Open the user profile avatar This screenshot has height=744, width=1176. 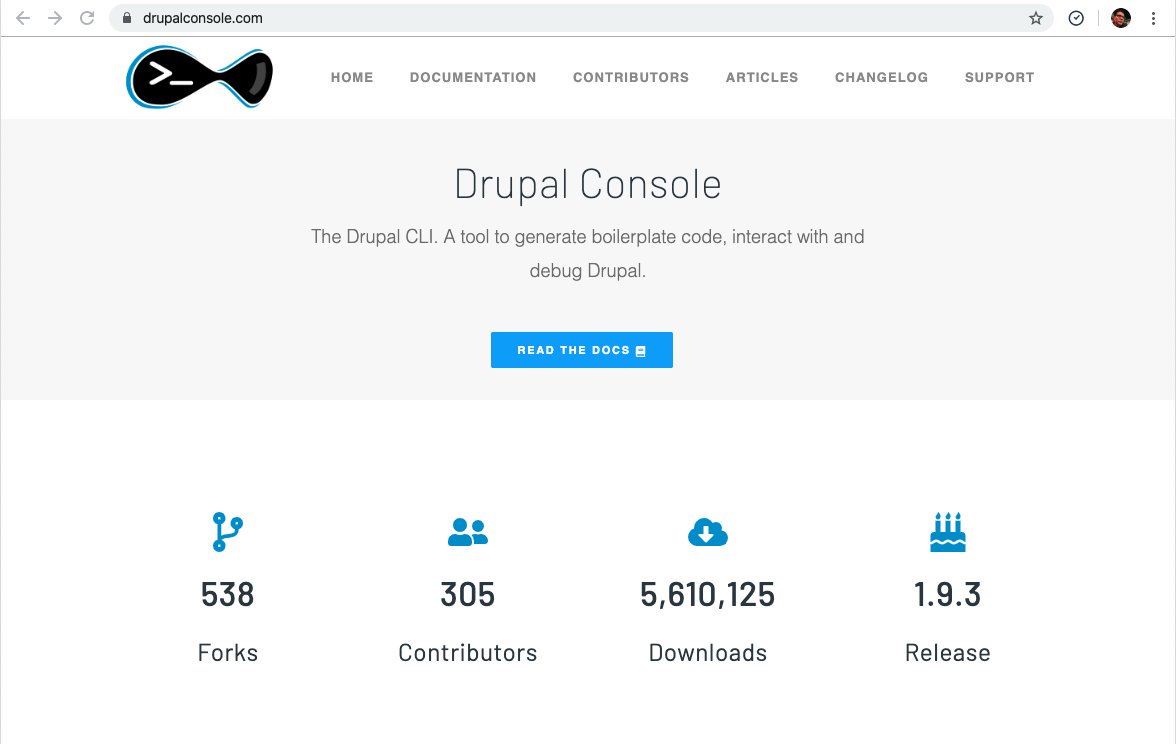click(1120, 18)
